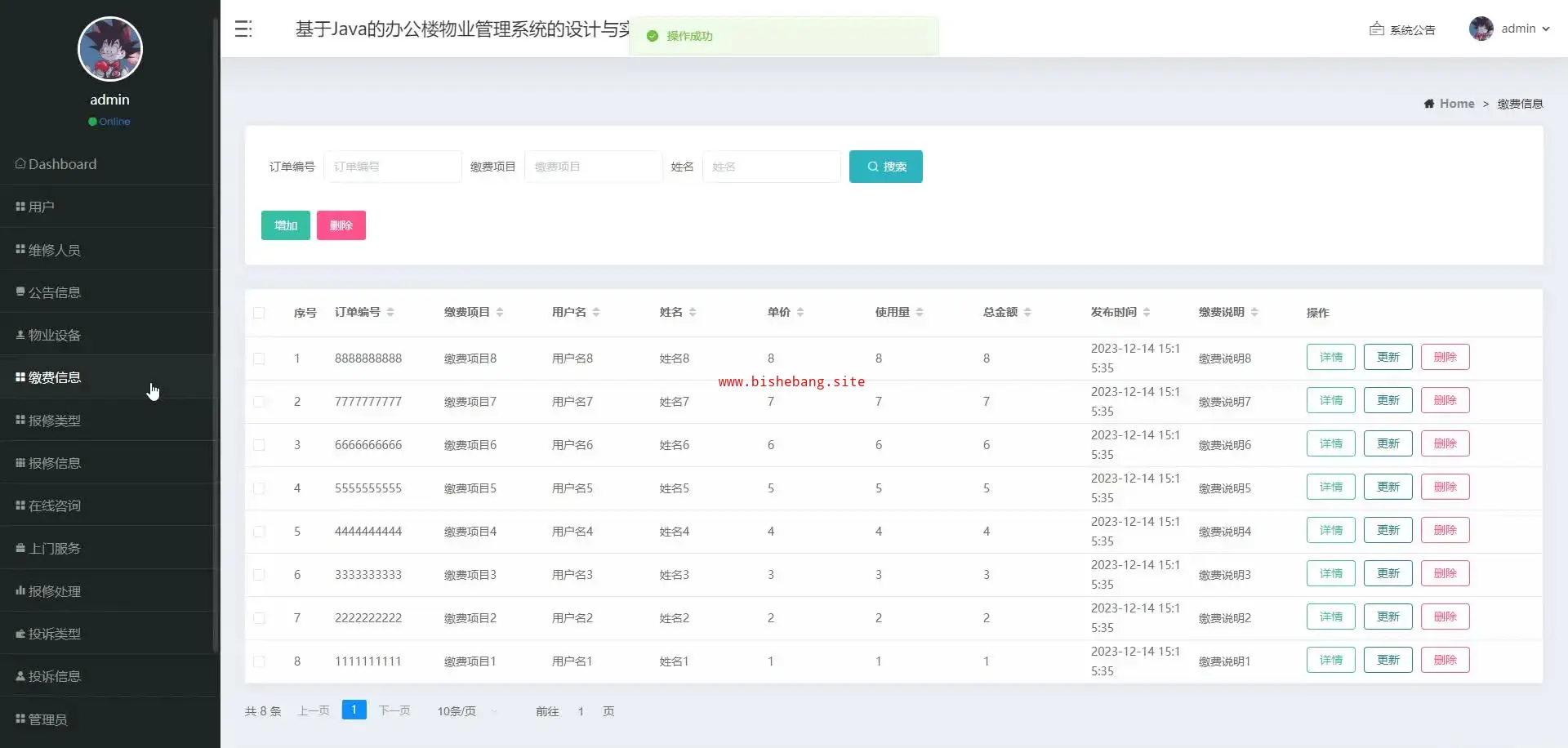Viewport: 1568px width, 748px height.
Task: Open the 物业设备 sidebar menu
Action: click(x=109, y=335)
